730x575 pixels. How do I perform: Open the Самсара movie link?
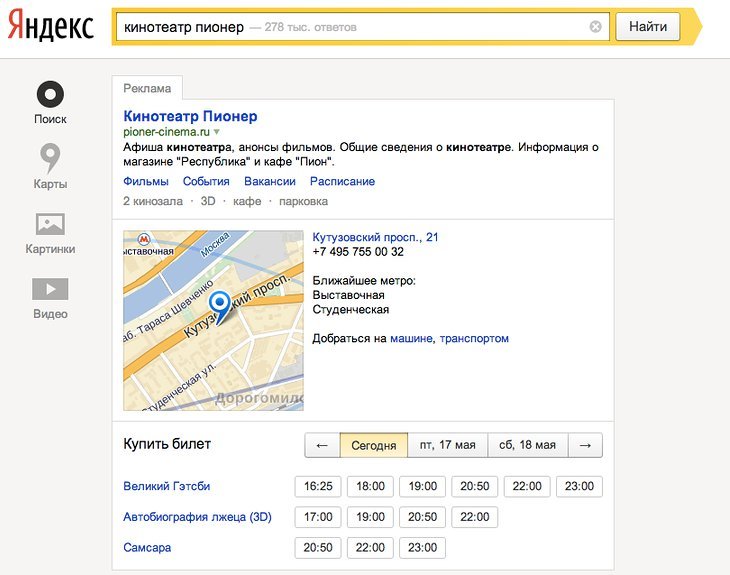147,548
